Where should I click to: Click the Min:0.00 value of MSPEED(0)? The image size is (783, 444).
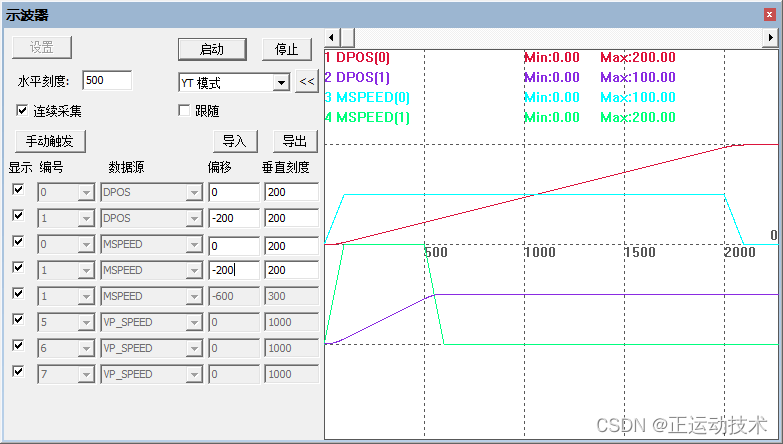point(552,97)
